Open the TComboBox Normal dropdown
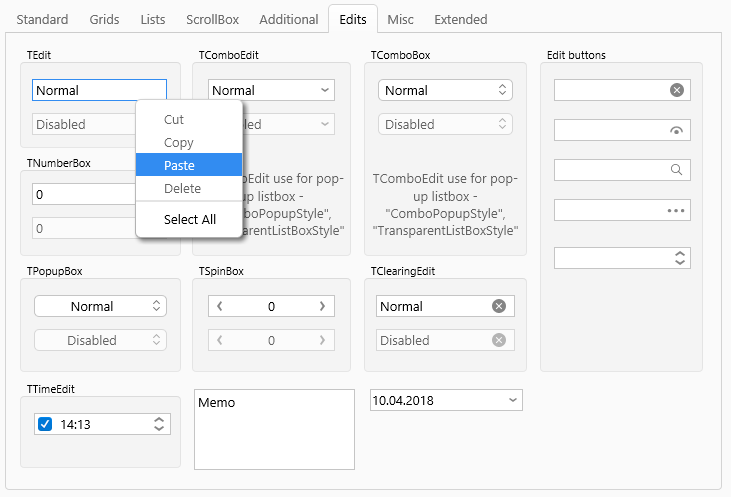Screen dimensions: 731x497 click(x=445, y=90)
